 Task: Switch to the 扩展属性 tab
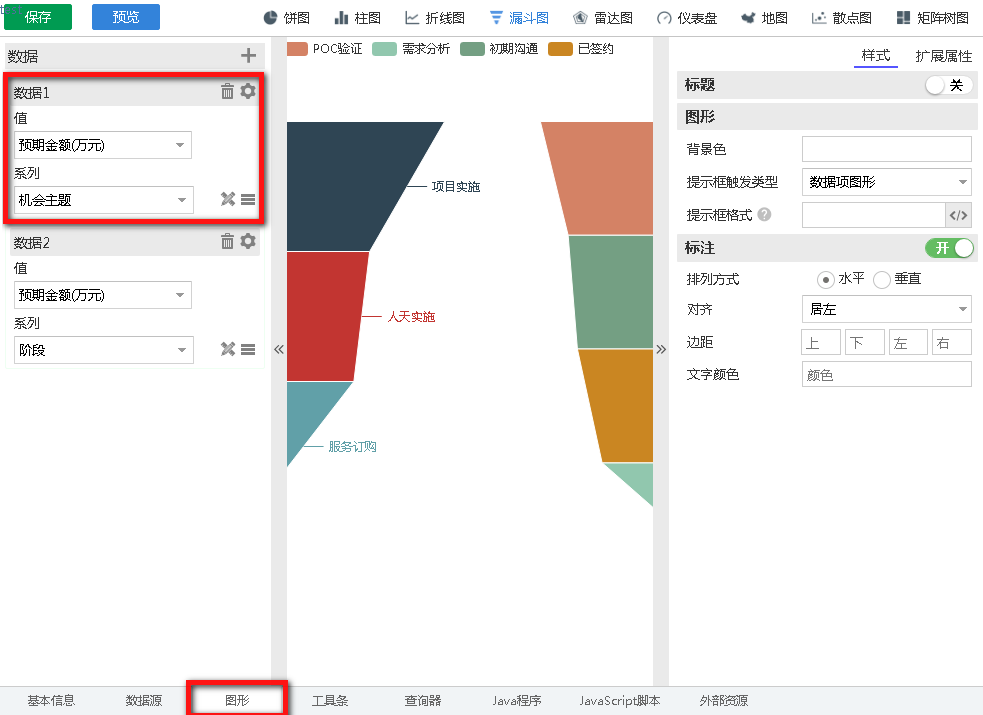[x=944, y=56]
